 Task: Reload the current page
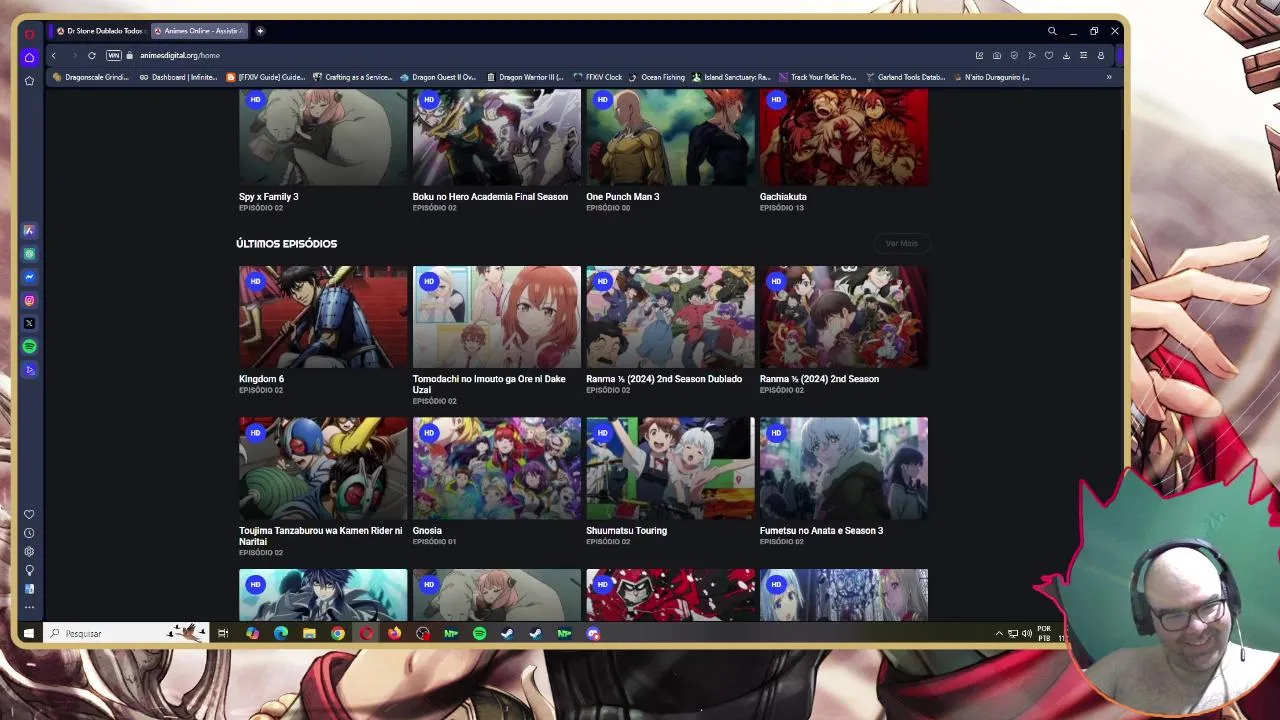click(91, 55)
